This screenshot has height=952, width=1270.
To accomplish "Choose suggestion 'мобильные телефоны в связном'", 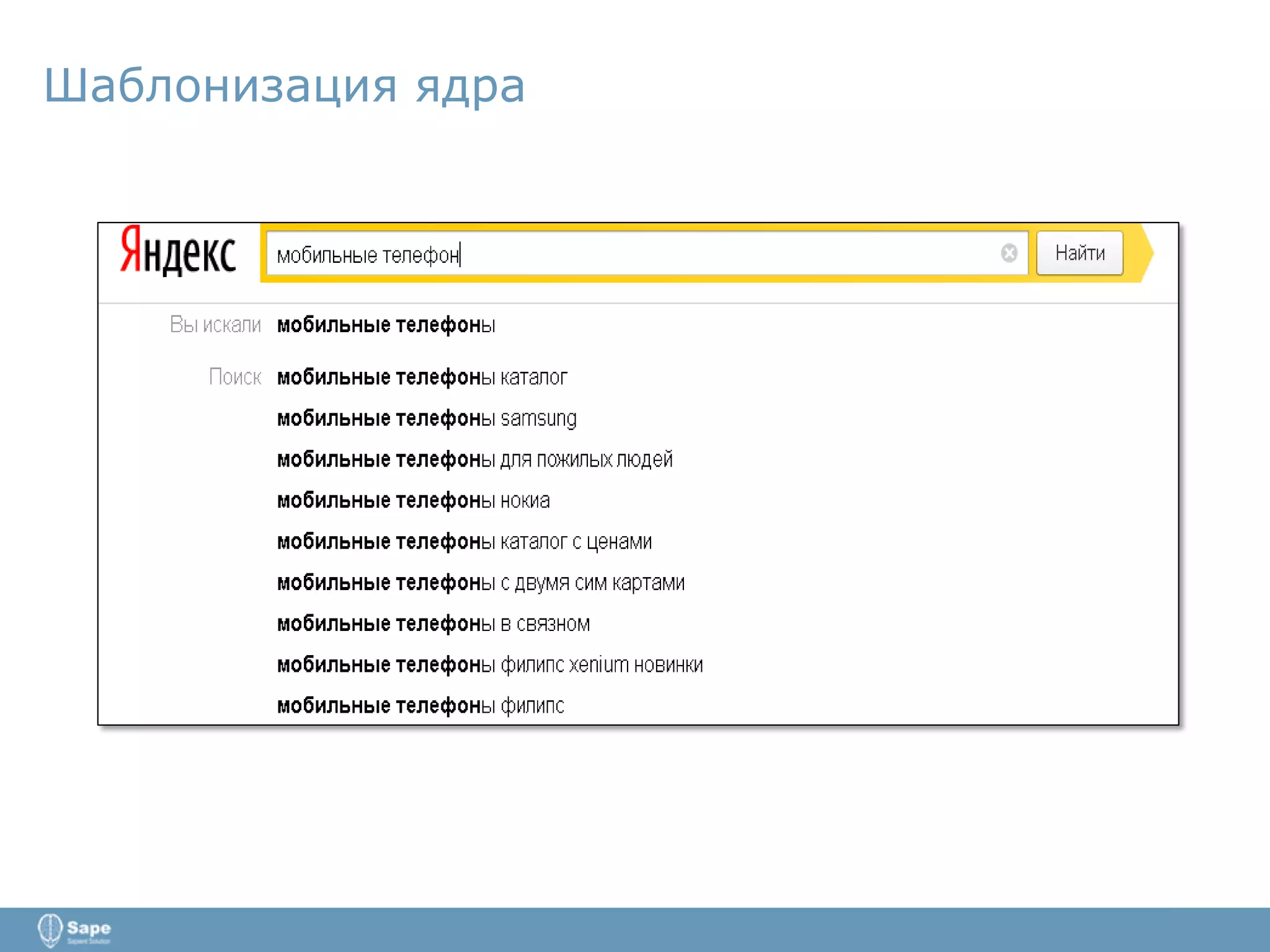I will [433, 624].
